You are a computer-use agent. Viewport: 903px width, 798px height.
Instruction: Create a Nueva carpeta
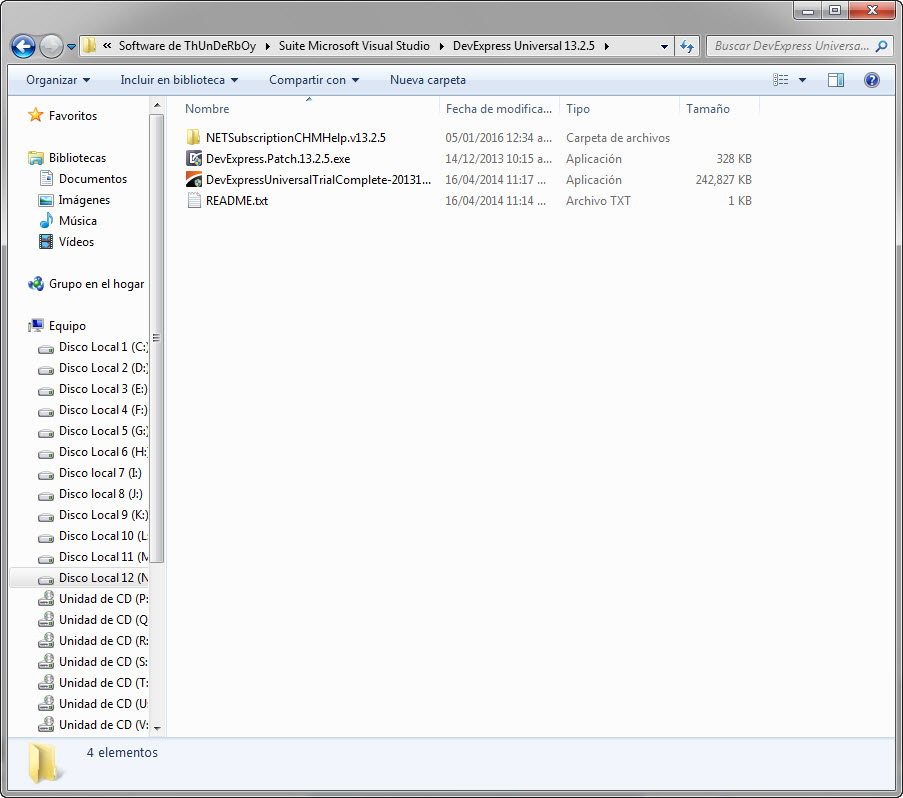click(x=428, y=80)
